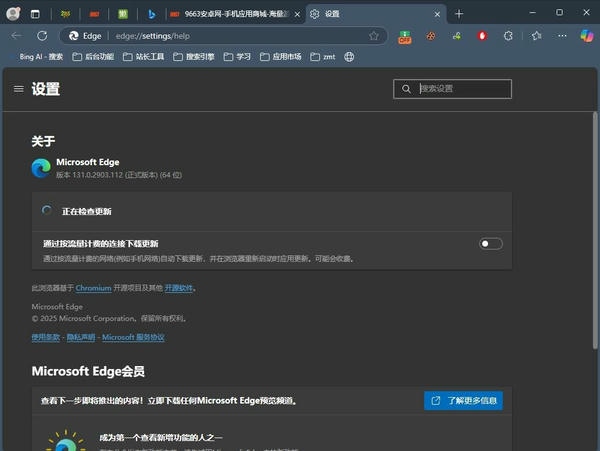600x451 pixels.
Task: Open the profile avatar menu
Action: coord(13,14)
